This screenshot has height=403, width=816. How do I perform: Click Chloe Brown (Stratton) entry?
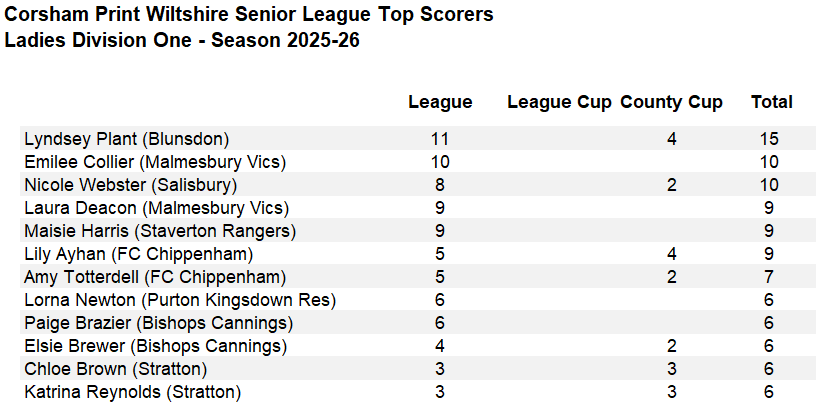[x=115, y=369]
